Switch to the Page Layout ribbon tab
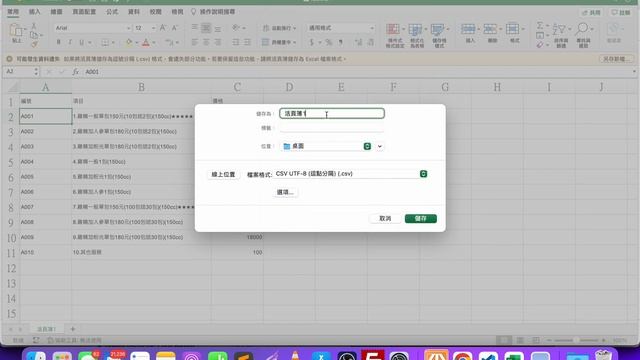The width and height of the screenshot is (640, 360). click(84, 12)
